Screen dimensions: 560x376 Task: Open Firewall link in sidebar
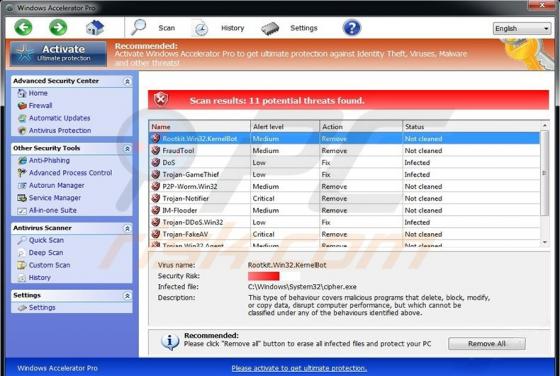(40, 106)
